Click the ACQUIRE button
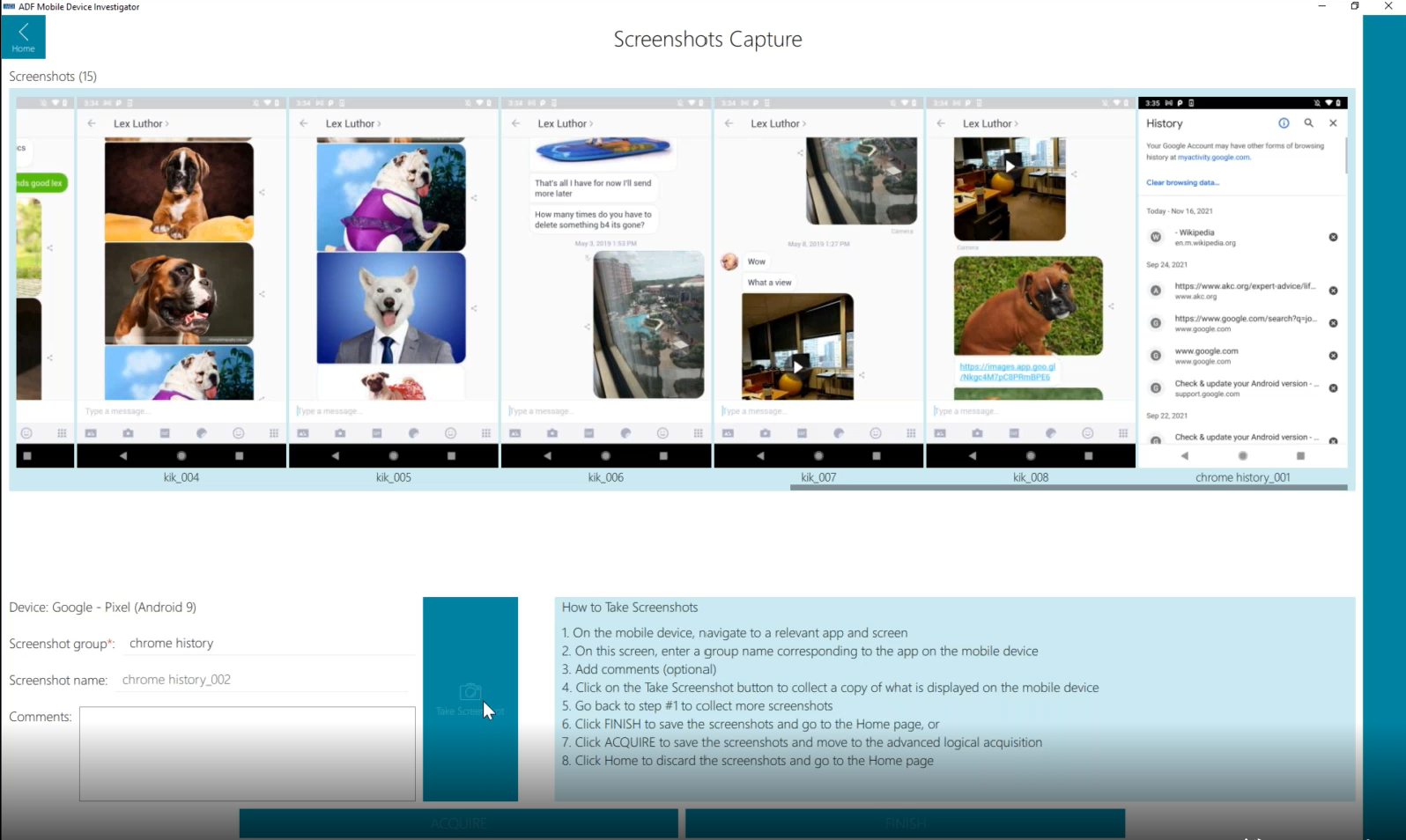Image resolution: width=1406 pixels, height=840 pixels. pos(459,823)
